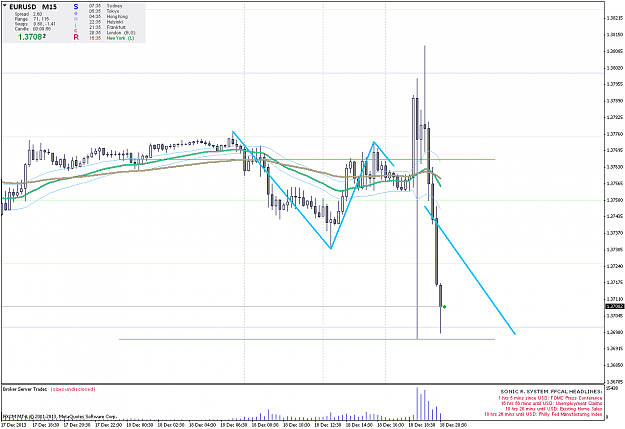Viewport: 625px width, 429px height.
Task: Click the MetaQuotes Software Corp. copyright text
Action: pyautogui.click(x=60, y=417)
